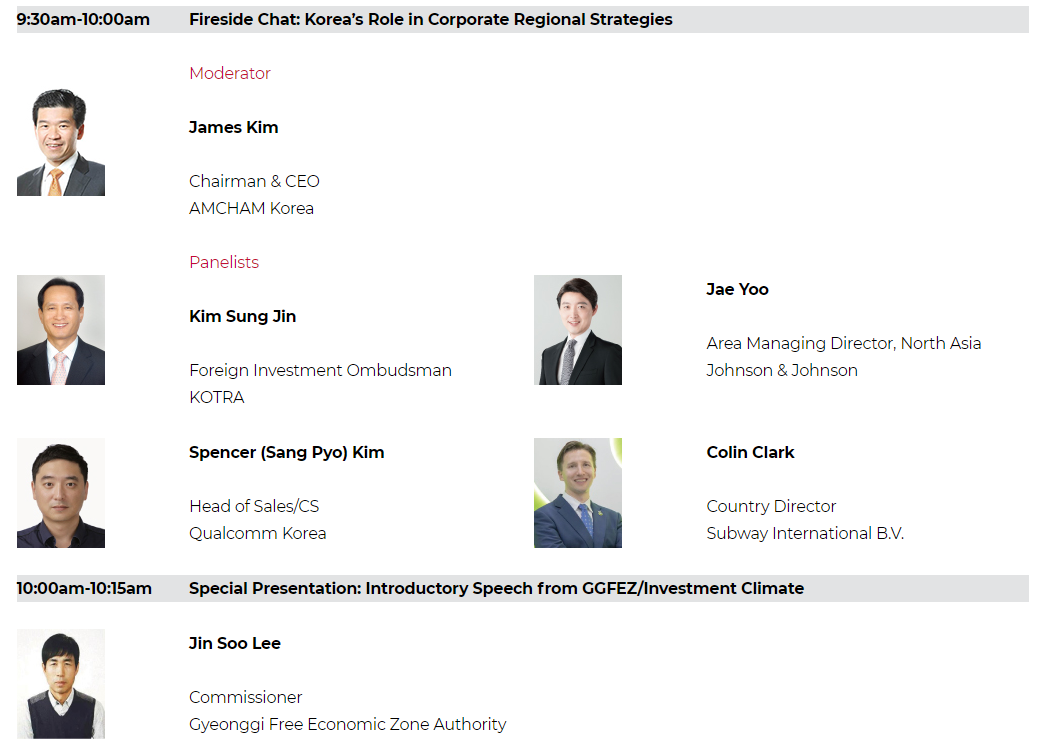1037x750 pixels.
Task: Select the Gyeonggi Free Economic Zone Authority text
Action: pos(348,724)
